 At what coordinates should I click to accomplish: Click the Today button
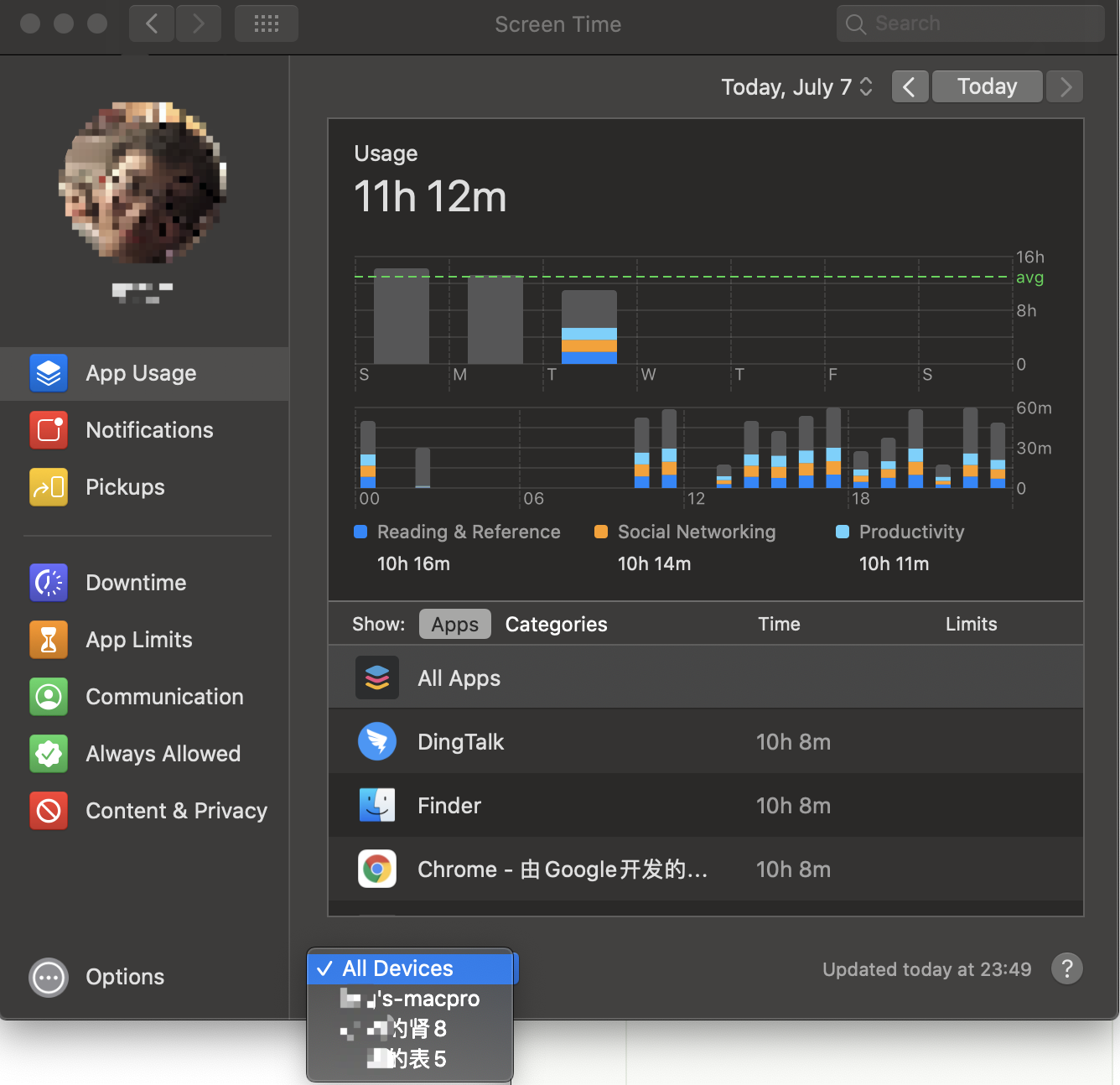pyautogui.click(x=988, y=86)
